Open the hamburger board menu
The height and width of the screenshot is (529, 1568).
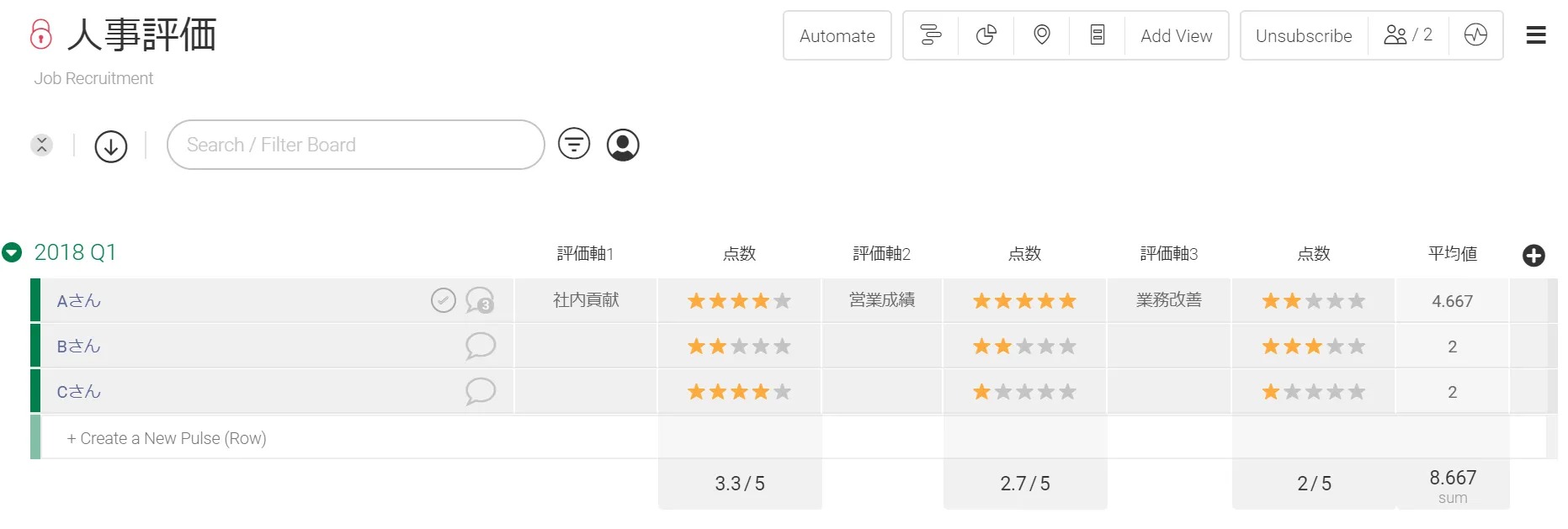click(x=1536, y=35)
